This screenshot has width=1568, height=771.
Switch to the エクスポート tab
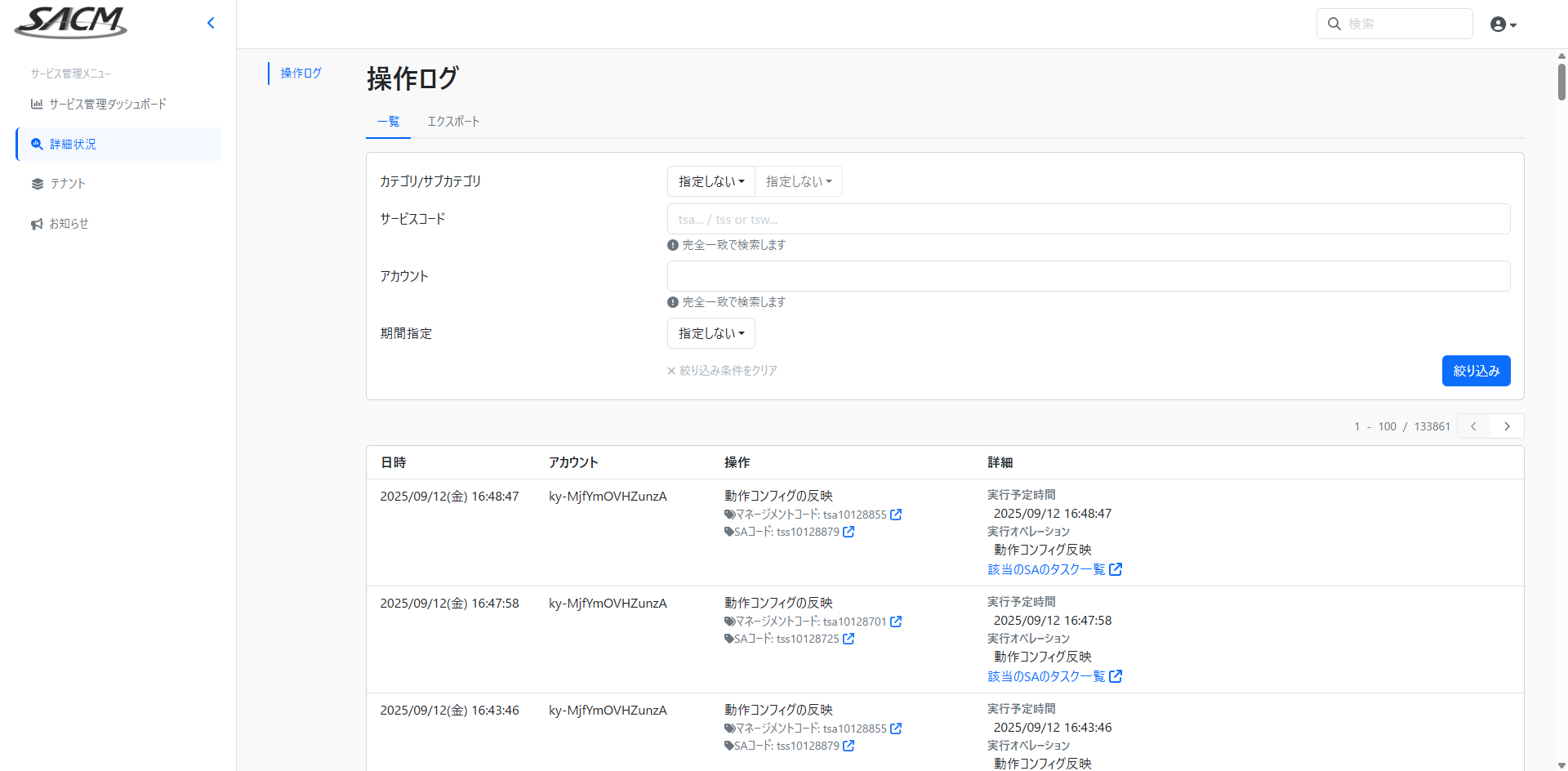click(453, 122)
